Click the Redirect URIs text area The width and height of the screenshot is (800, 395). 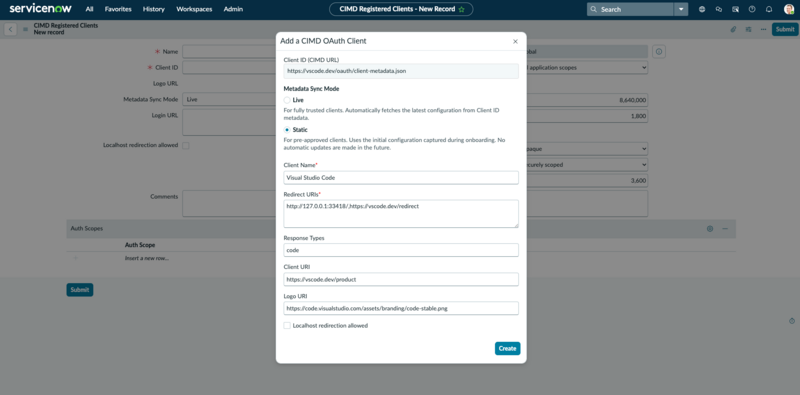[401, 214]
